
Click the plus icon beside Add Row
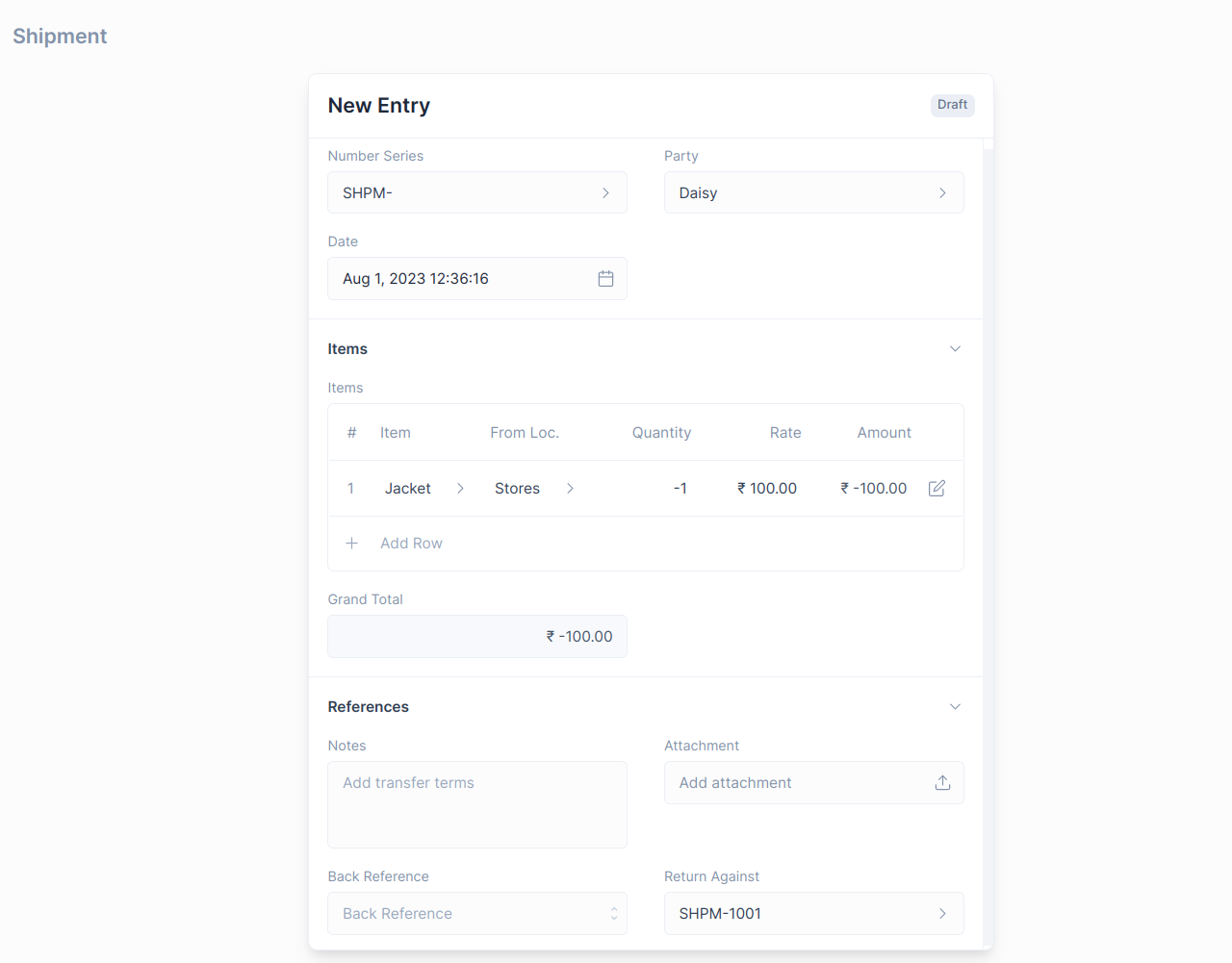coord(352,544)
